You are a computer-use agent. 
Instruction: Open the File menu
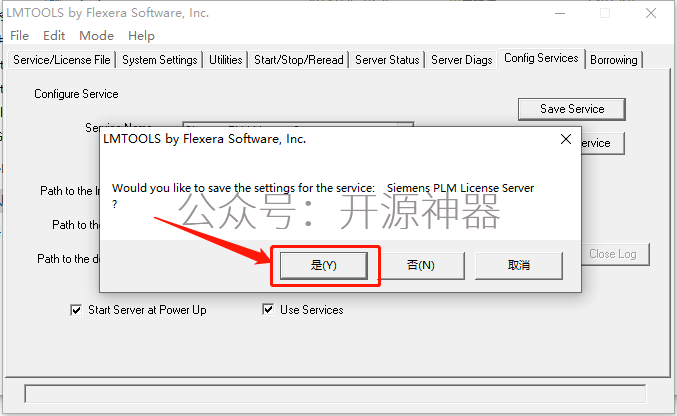click(19, 36)
